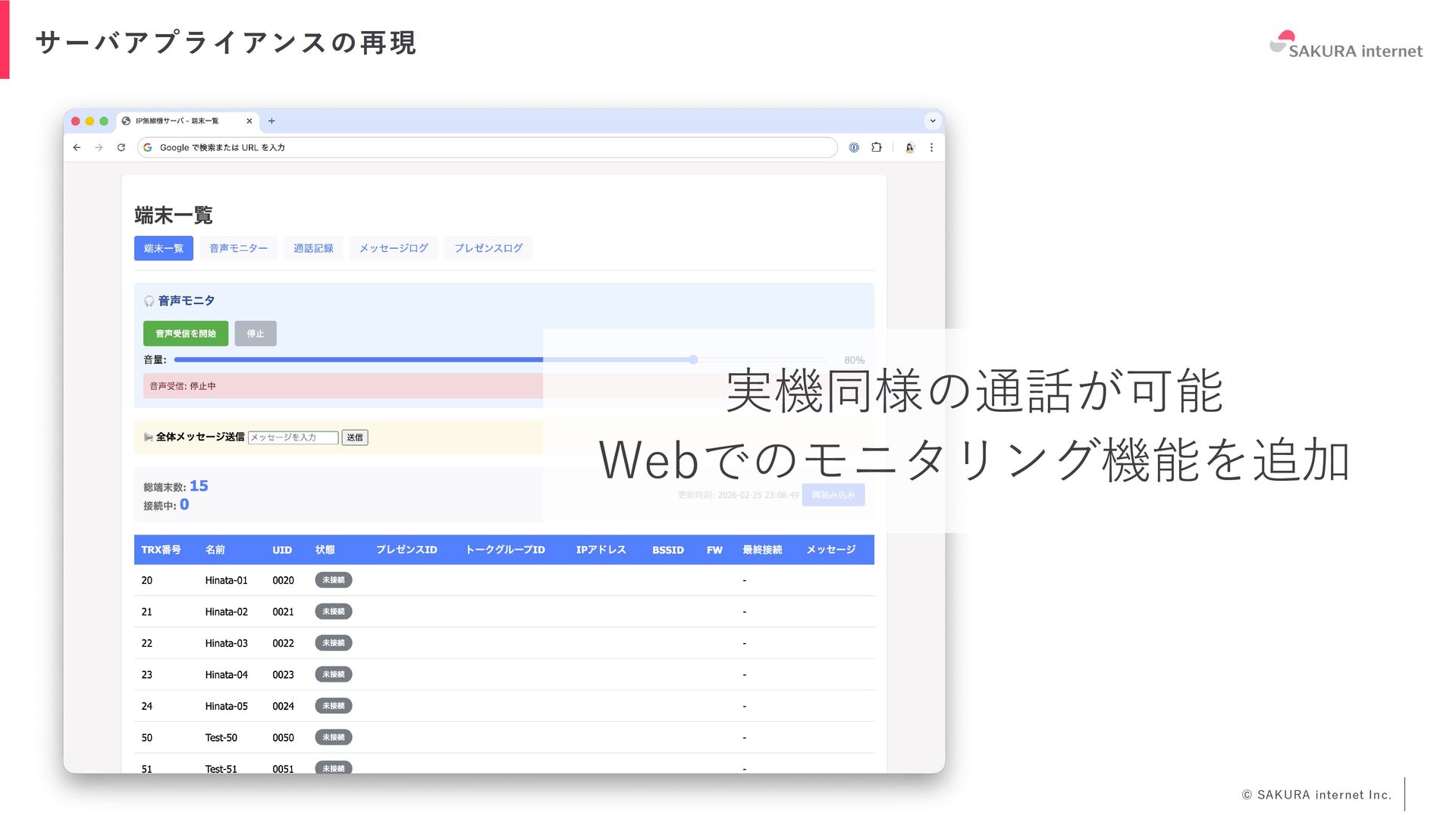Click the gray 停止 button
The image size is (1456, 819).
tap(256, 334)
